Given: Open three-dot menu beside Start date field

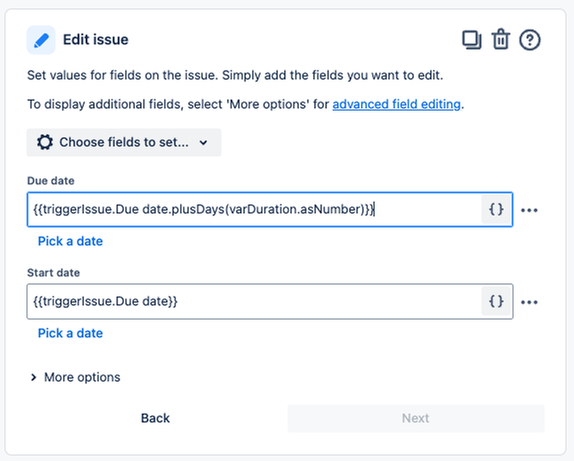Looking at the screenshot, I should point(529,302).
